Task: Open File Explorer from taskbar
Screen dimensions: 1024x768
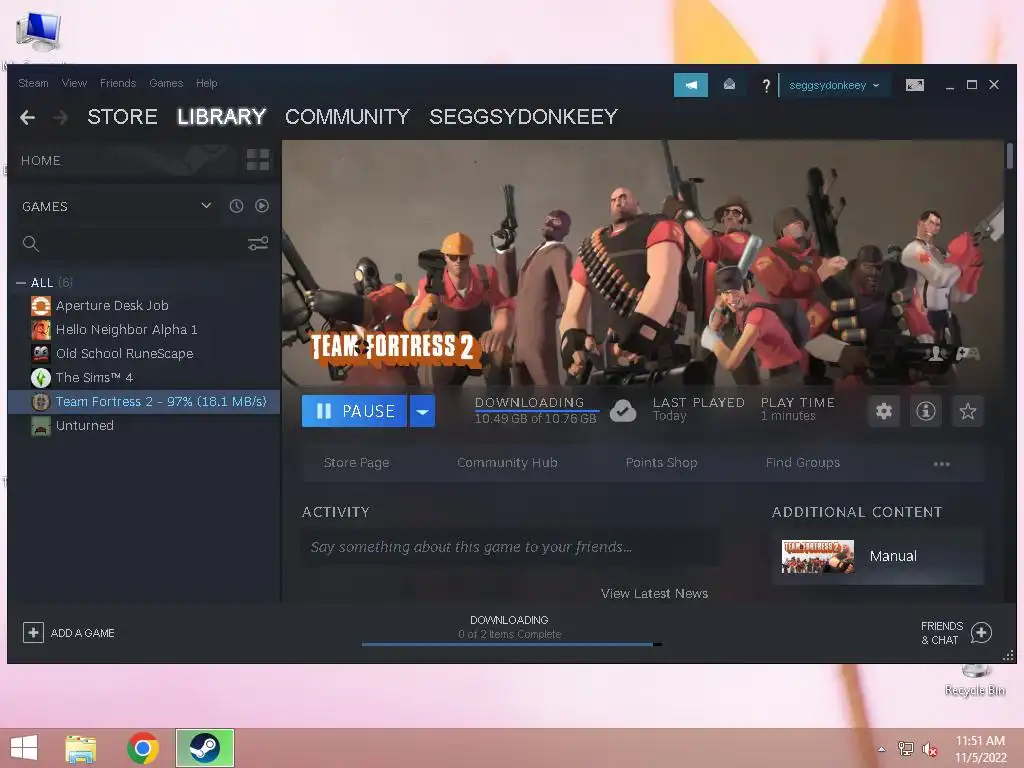Action: 80,748
